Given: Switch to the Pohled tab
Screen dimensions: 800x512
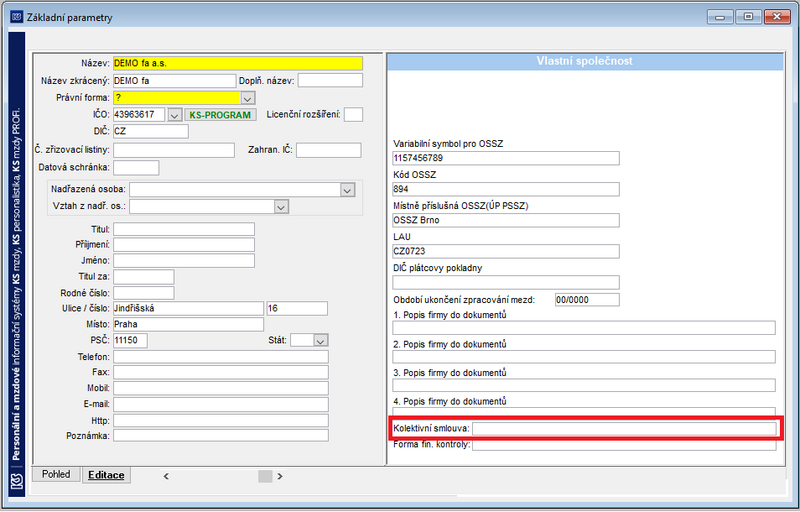Looking at the screenshot, I should click(56, 474).
